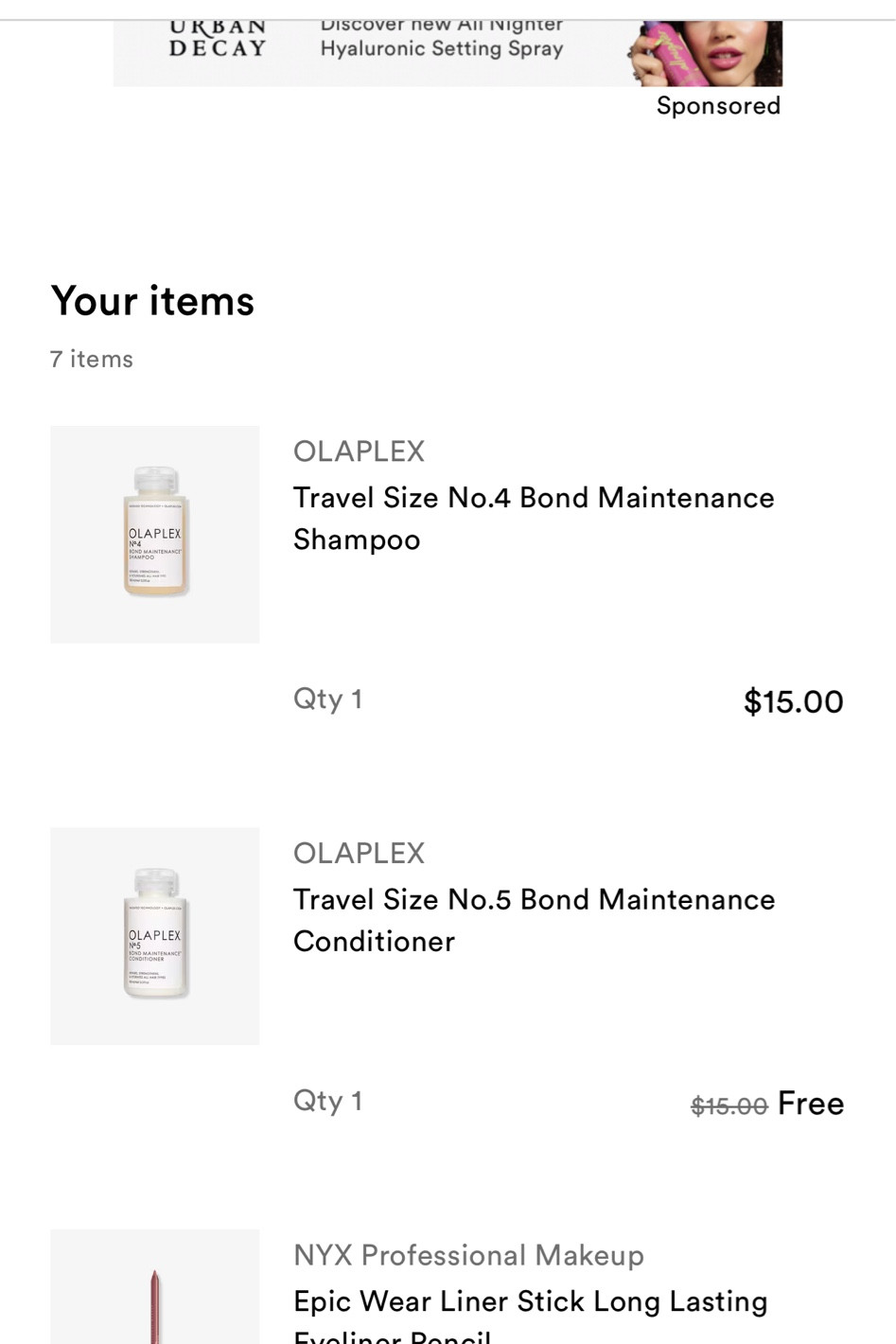Open the Qty selector for the No.4 Shampoo
Screen dimensions: 896x1344
[328, 699]
